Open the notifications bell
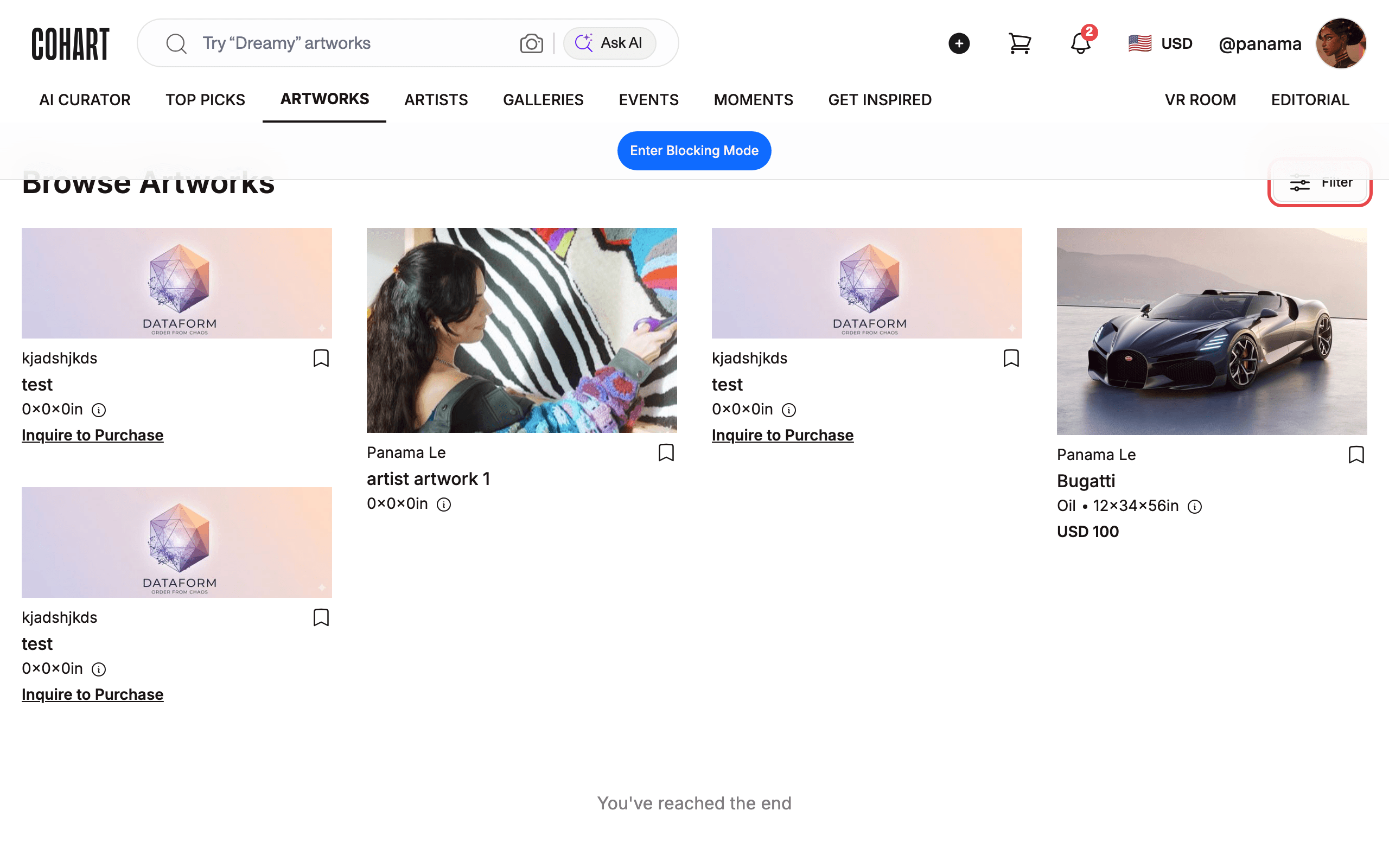The image size is (1389, 868). [x=1081, y=42]
